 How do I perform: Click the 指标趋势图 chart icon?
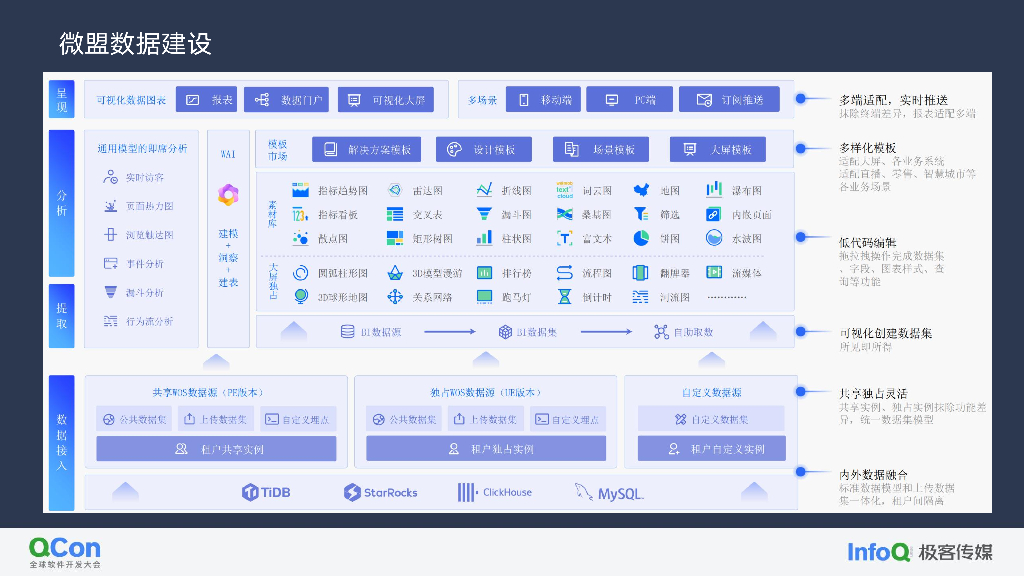300,190
